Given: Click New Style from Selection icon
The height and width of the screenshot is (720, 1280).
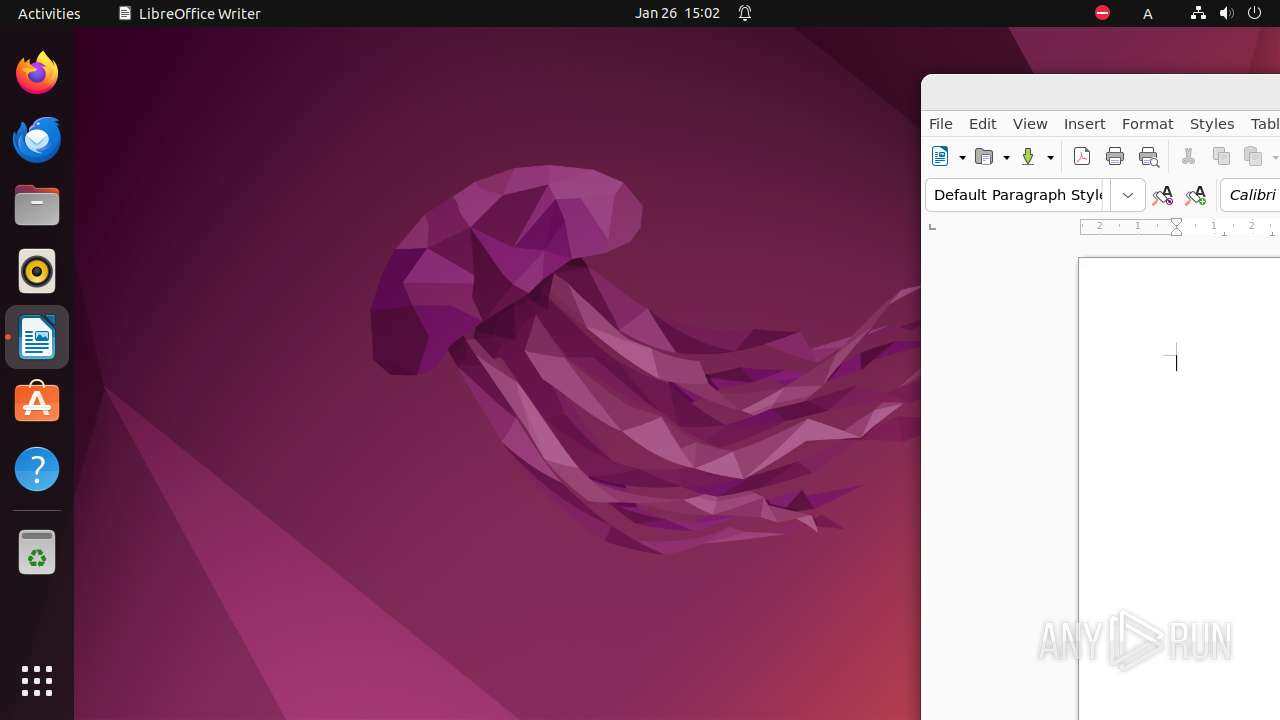Looking at the screenshot, I should 1195,195.
